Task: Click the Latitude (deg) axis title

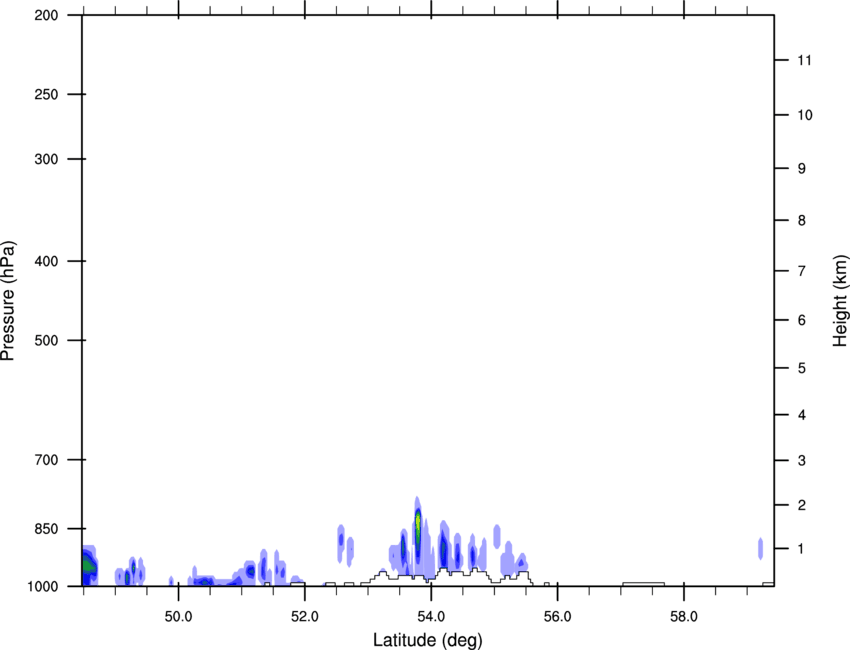Action: 428,640
